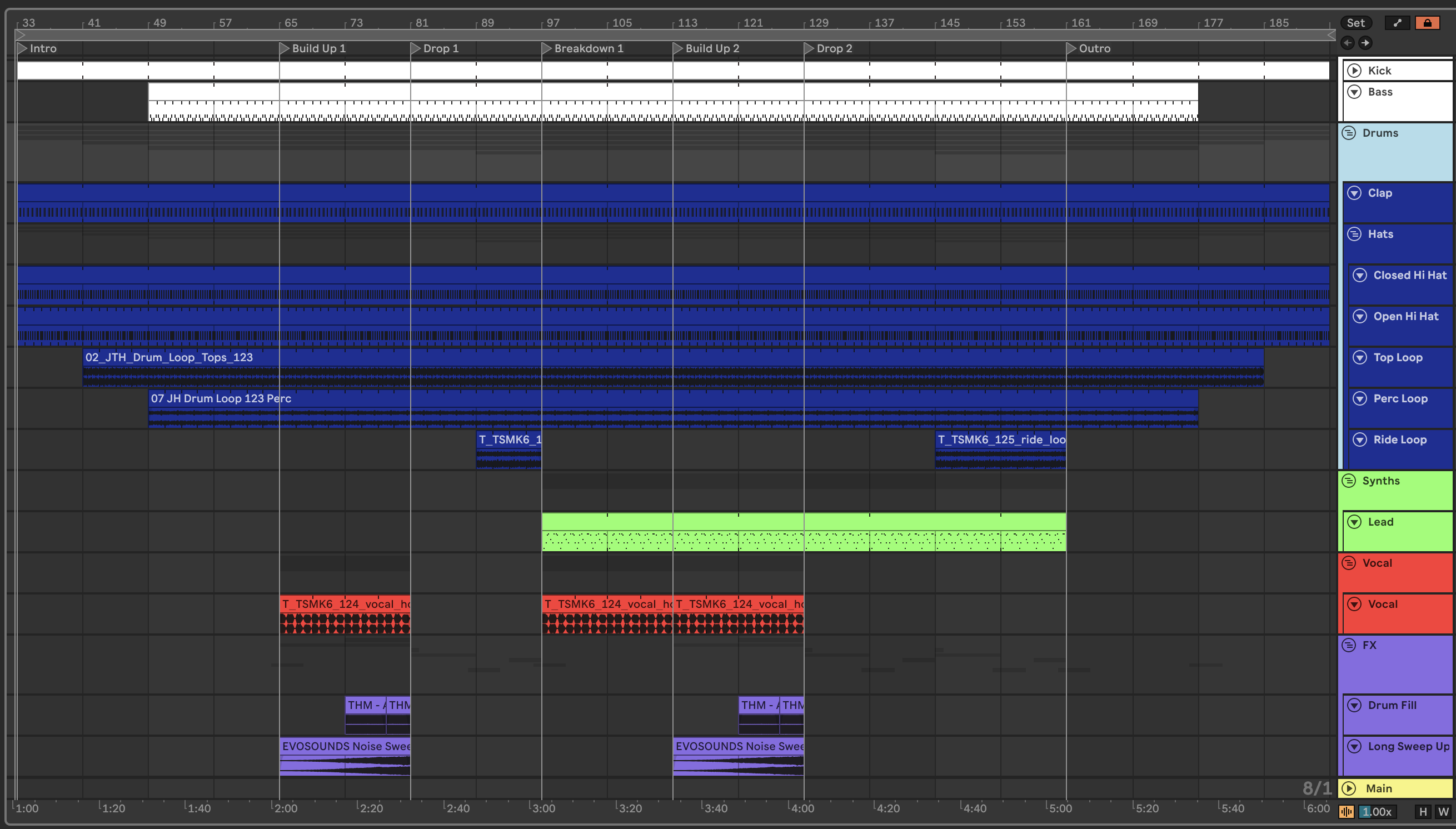Unfold the Kick track
Screen dimensions: 1456x829
point(1355,71)
